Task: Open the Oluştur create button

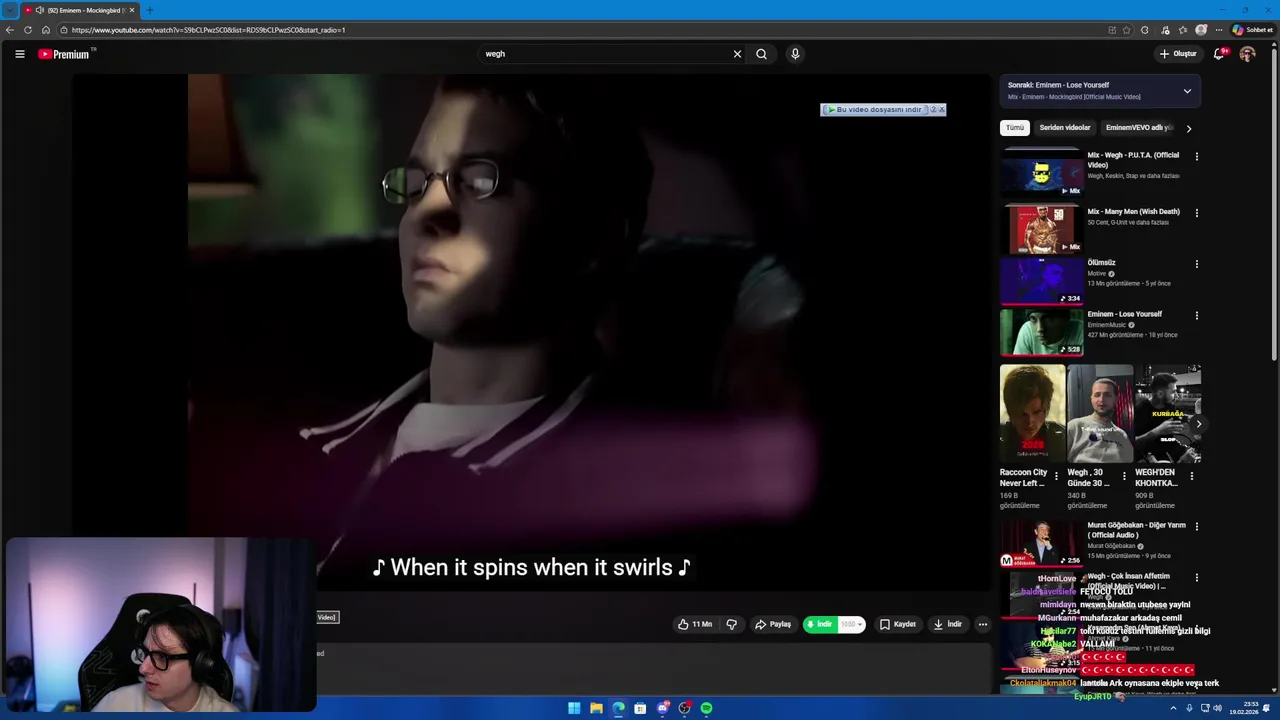Action: coord(1178,54)
